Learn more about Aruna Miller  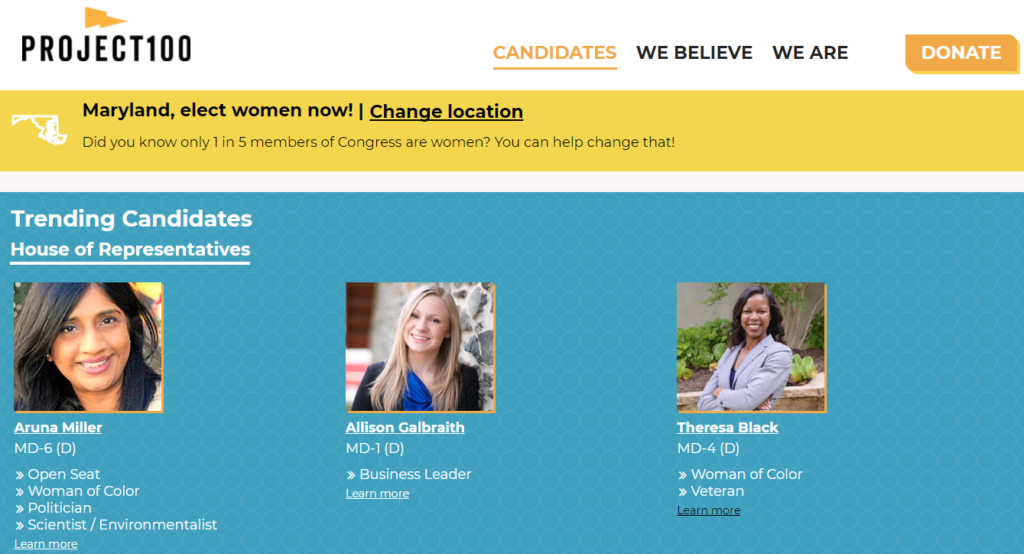(x=46, y=544)
